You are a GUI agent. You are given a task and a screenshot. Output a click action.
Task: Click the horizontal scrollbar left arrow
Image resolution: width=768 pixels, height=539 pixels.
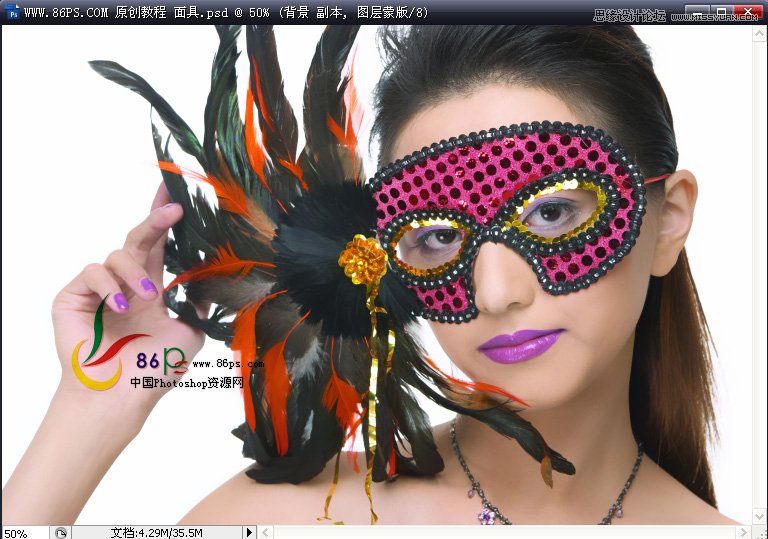265,532
